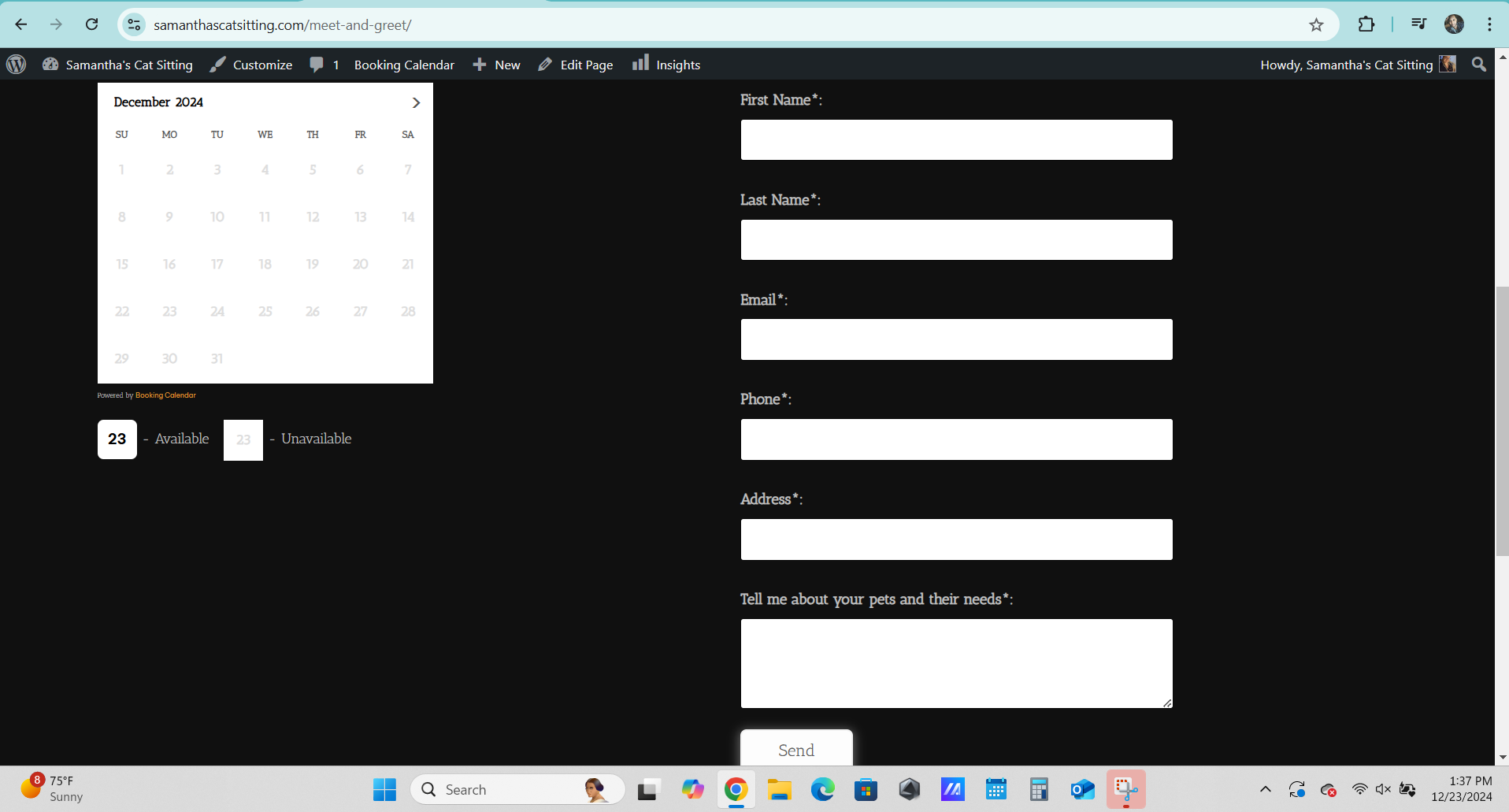The width and height of the screenshot is (1509, 812).
Task: Click the admin bar search magnifier
Action: click(x=1479, y=65)
